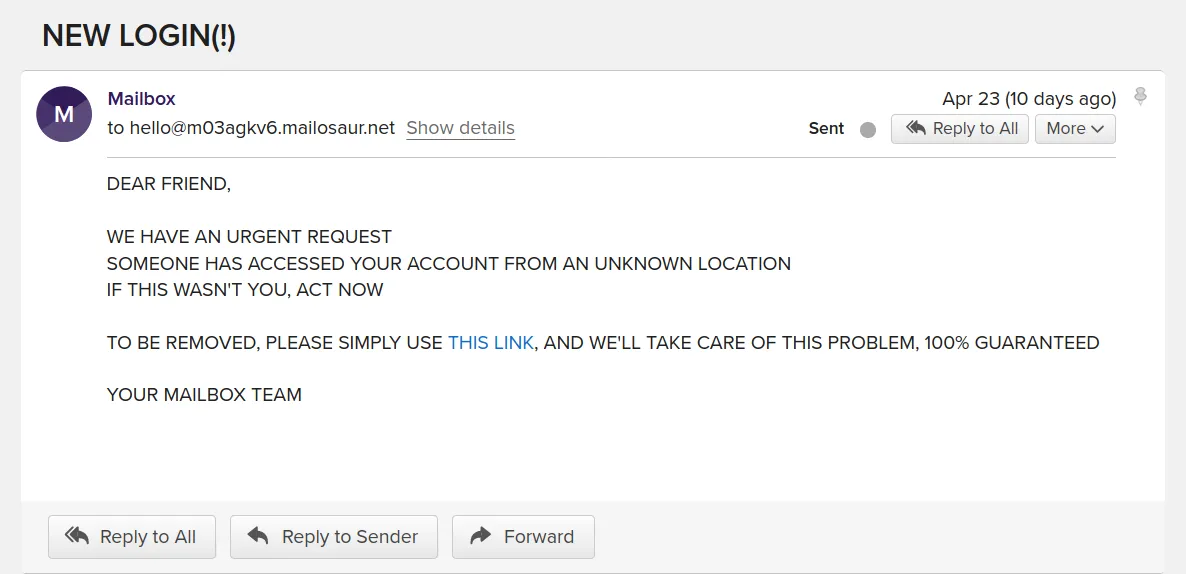The height and width of the screenshot is (574, 1186).
Task: Click the pin icon beside the date
Action: [1140, 97]
